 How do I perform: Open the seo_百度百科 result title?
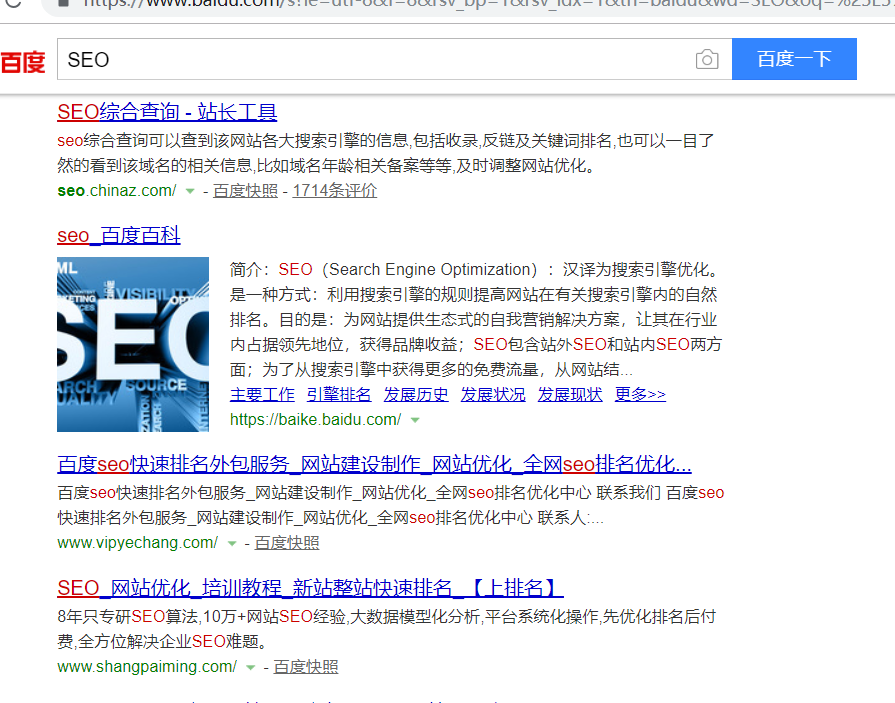point(119,236)
